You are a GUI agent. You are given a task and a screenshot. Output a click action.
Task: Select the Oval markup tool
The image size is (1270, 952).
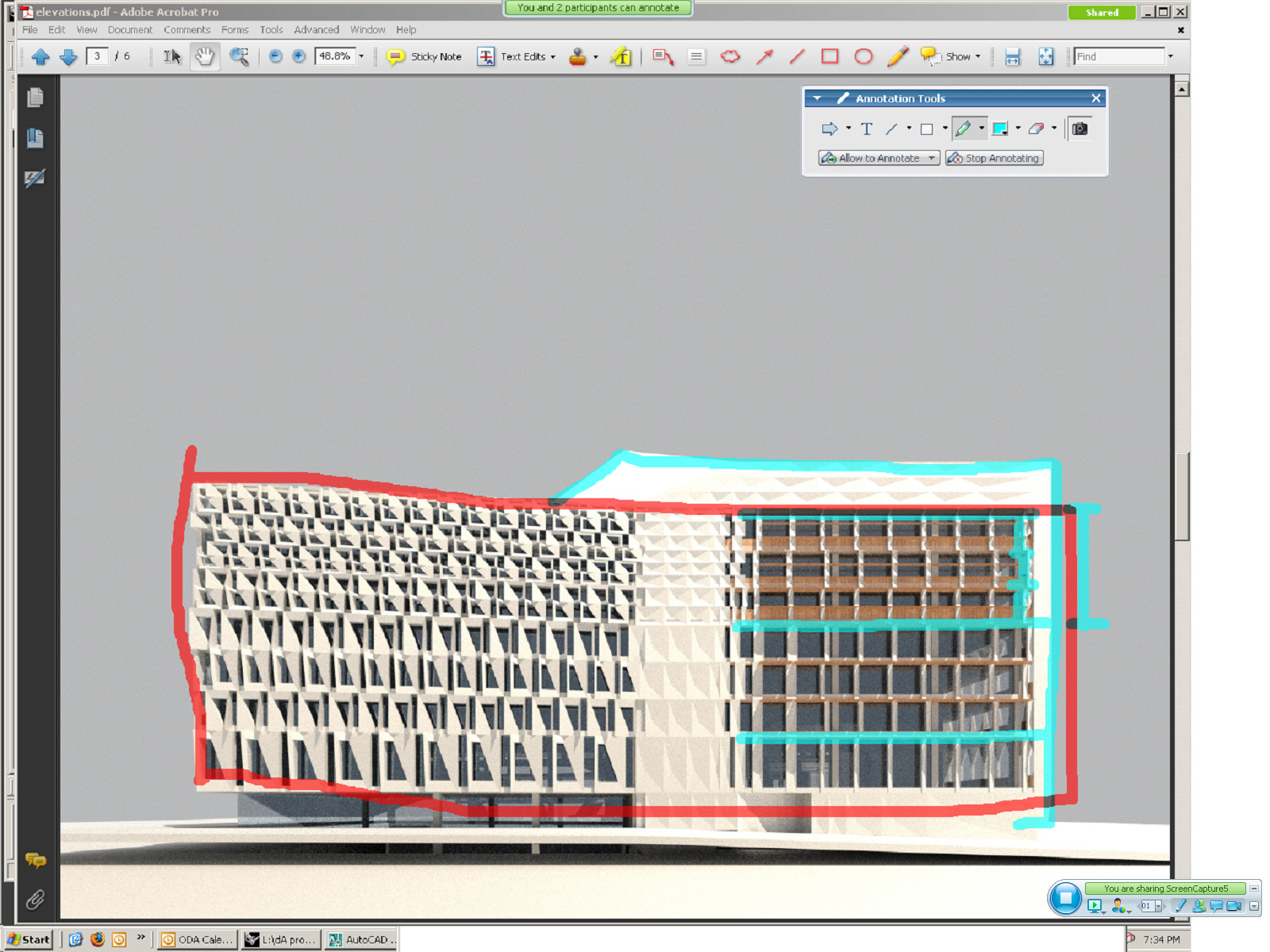[x=864, y=56]
